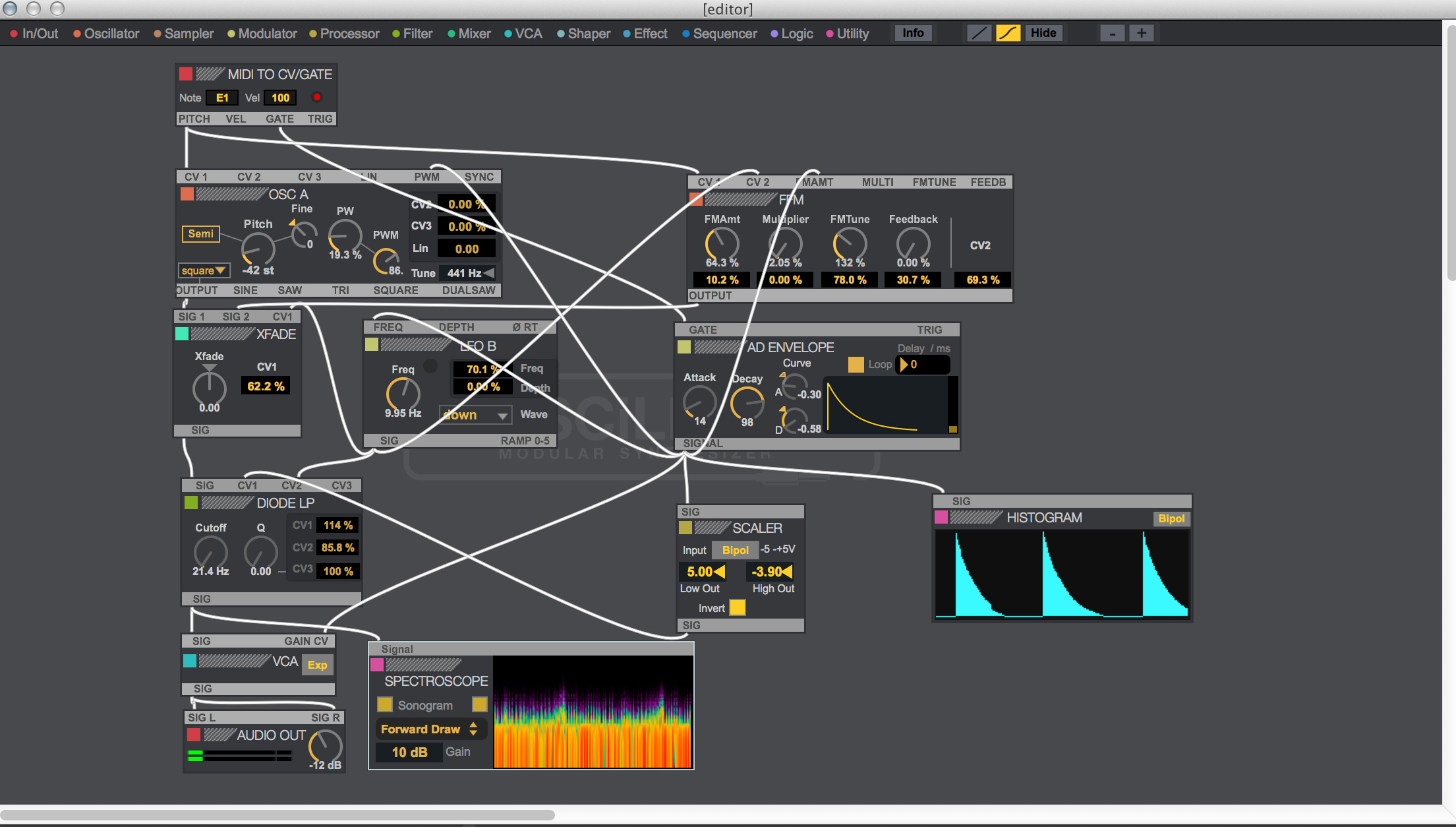Open the Forward Draw mode selector

429,729
